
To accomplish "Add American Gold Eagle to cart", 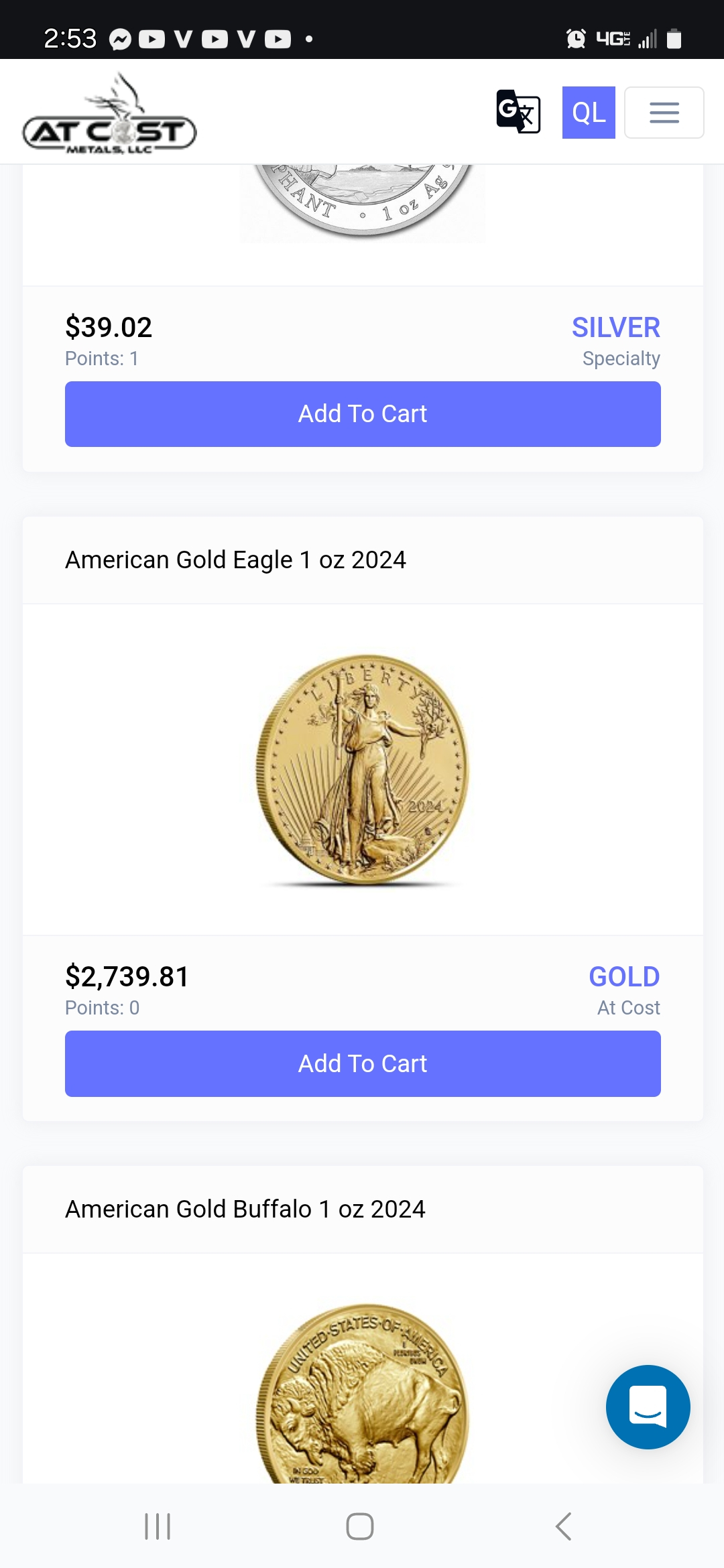I will [x=363, y=1063].
